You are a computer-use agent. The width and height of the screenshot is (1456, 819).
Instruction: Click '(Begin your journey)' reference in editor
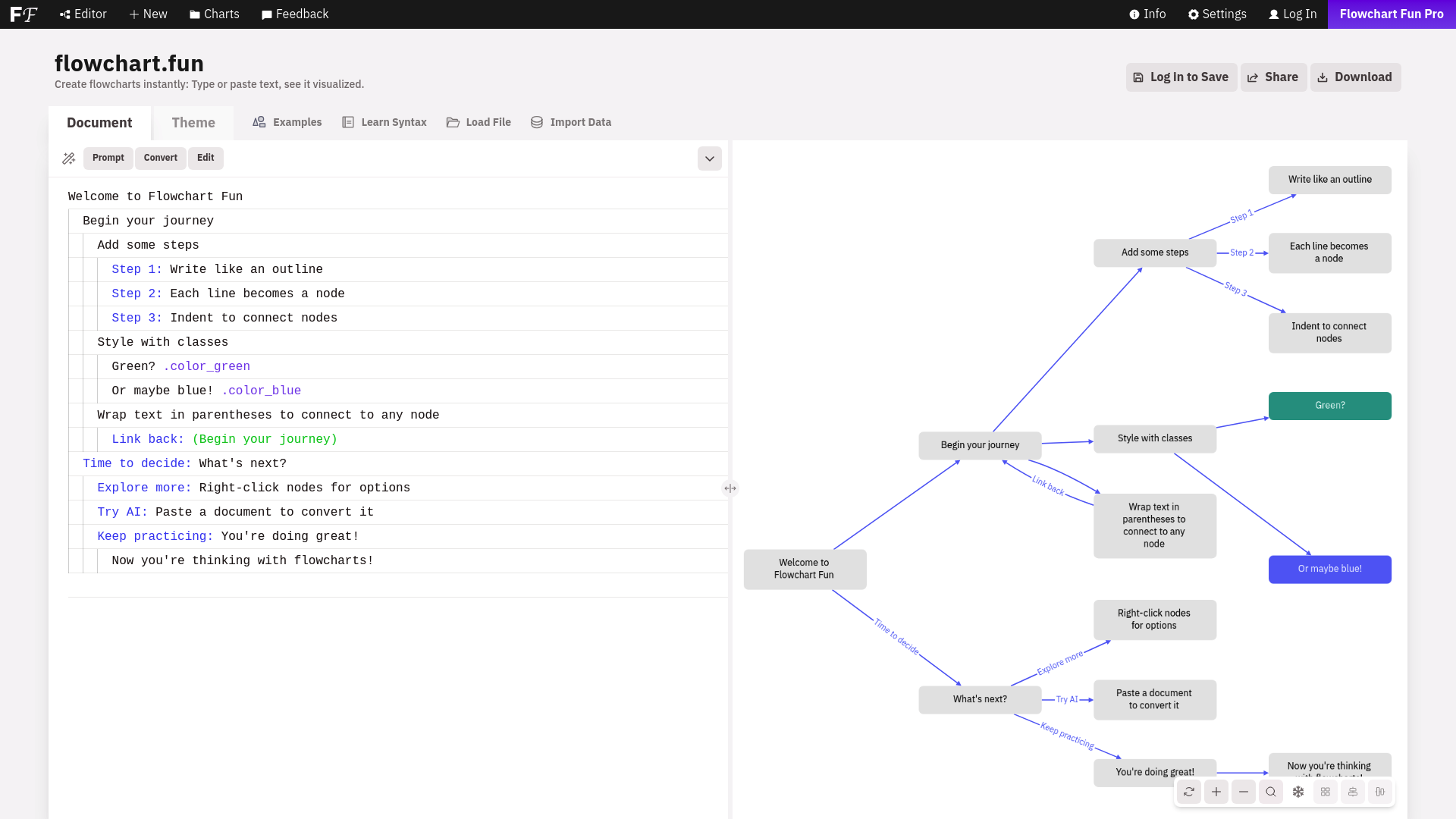[265, 440]
